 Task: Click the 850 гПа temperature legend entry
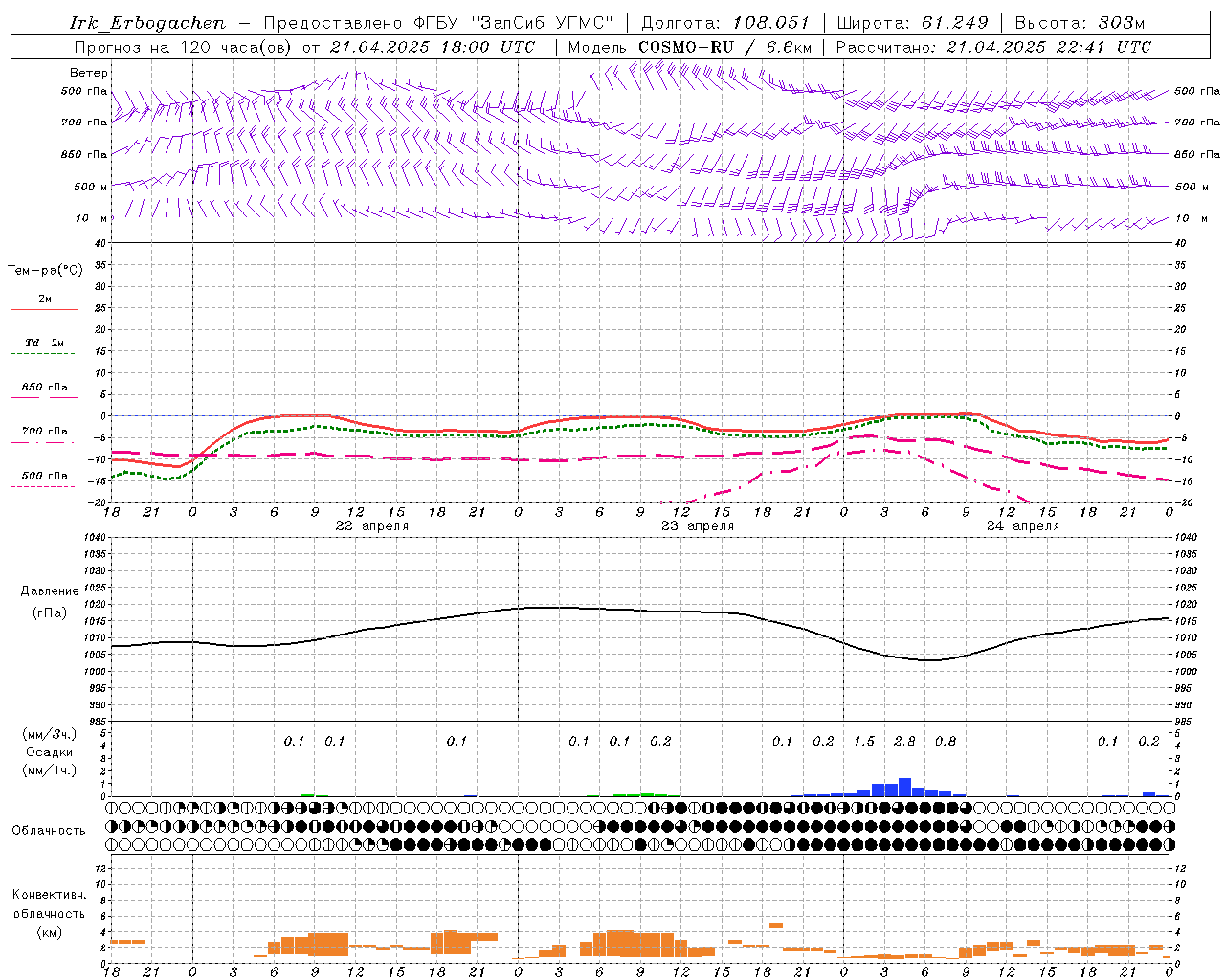(x=44, y=388)
